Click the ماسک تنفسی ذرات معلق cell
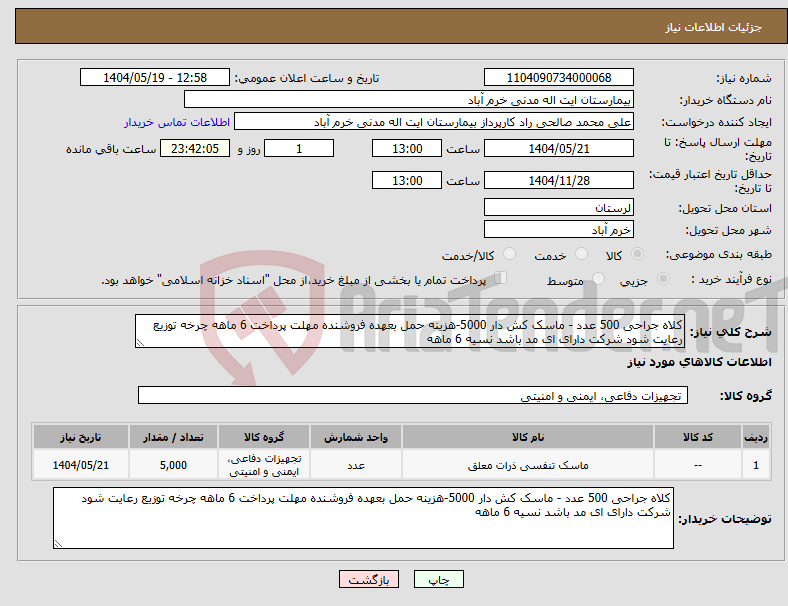The width and height of the screenshot is (788, 606). tap(528, 465)
